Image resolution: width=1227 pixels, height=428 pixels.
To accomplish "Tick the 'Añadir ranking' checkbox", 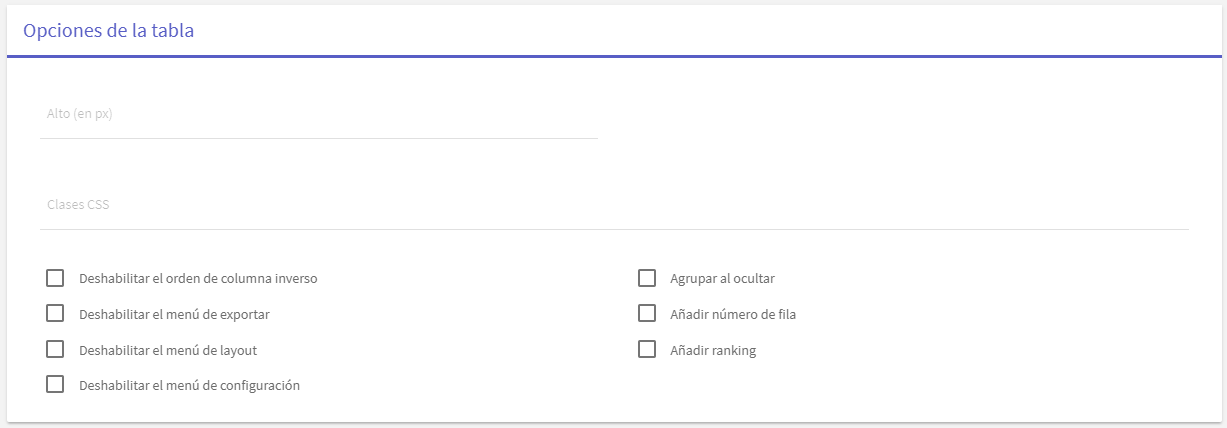I will 647,349.
